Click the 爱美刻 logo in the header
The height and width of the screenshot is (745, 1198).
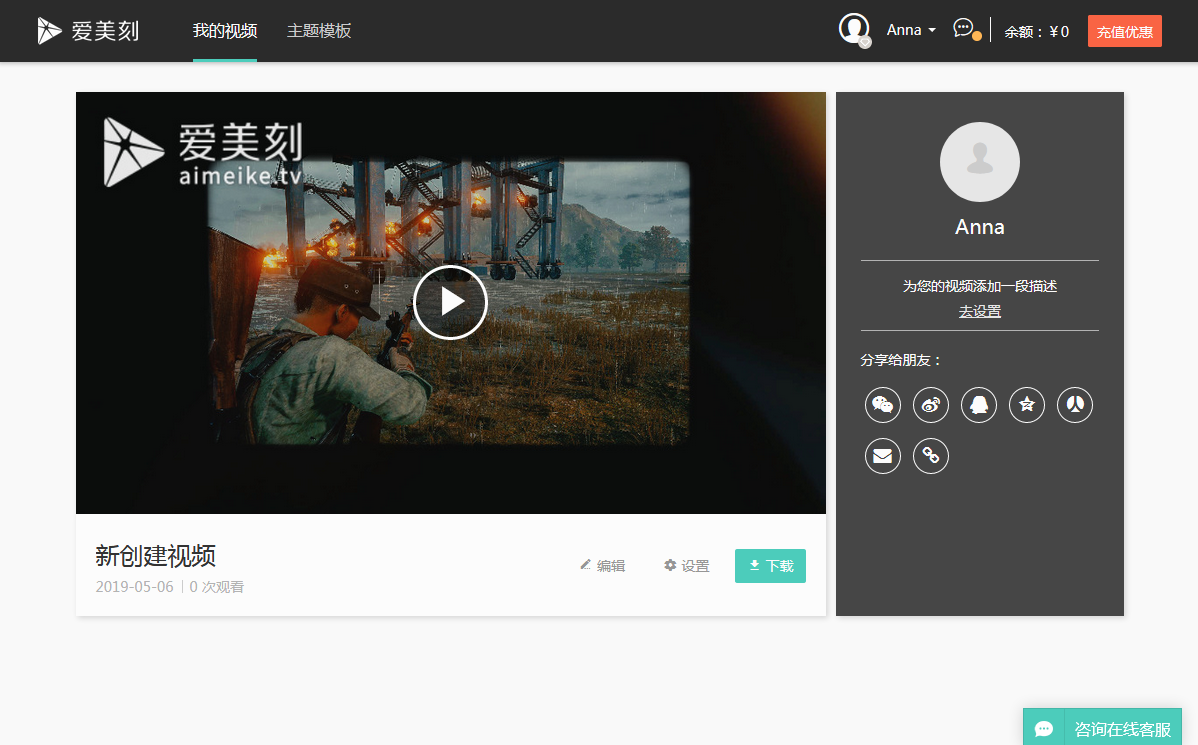(89, 31)
